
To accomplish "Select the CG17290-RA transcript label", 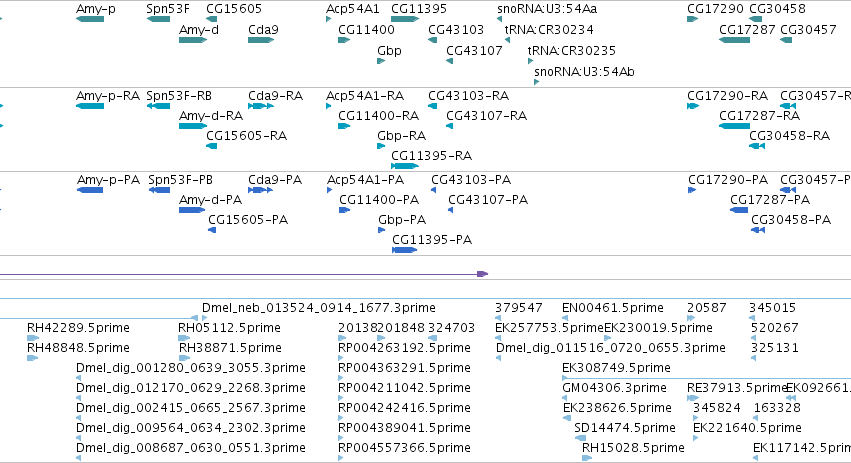I will click(x=728, y=96).
